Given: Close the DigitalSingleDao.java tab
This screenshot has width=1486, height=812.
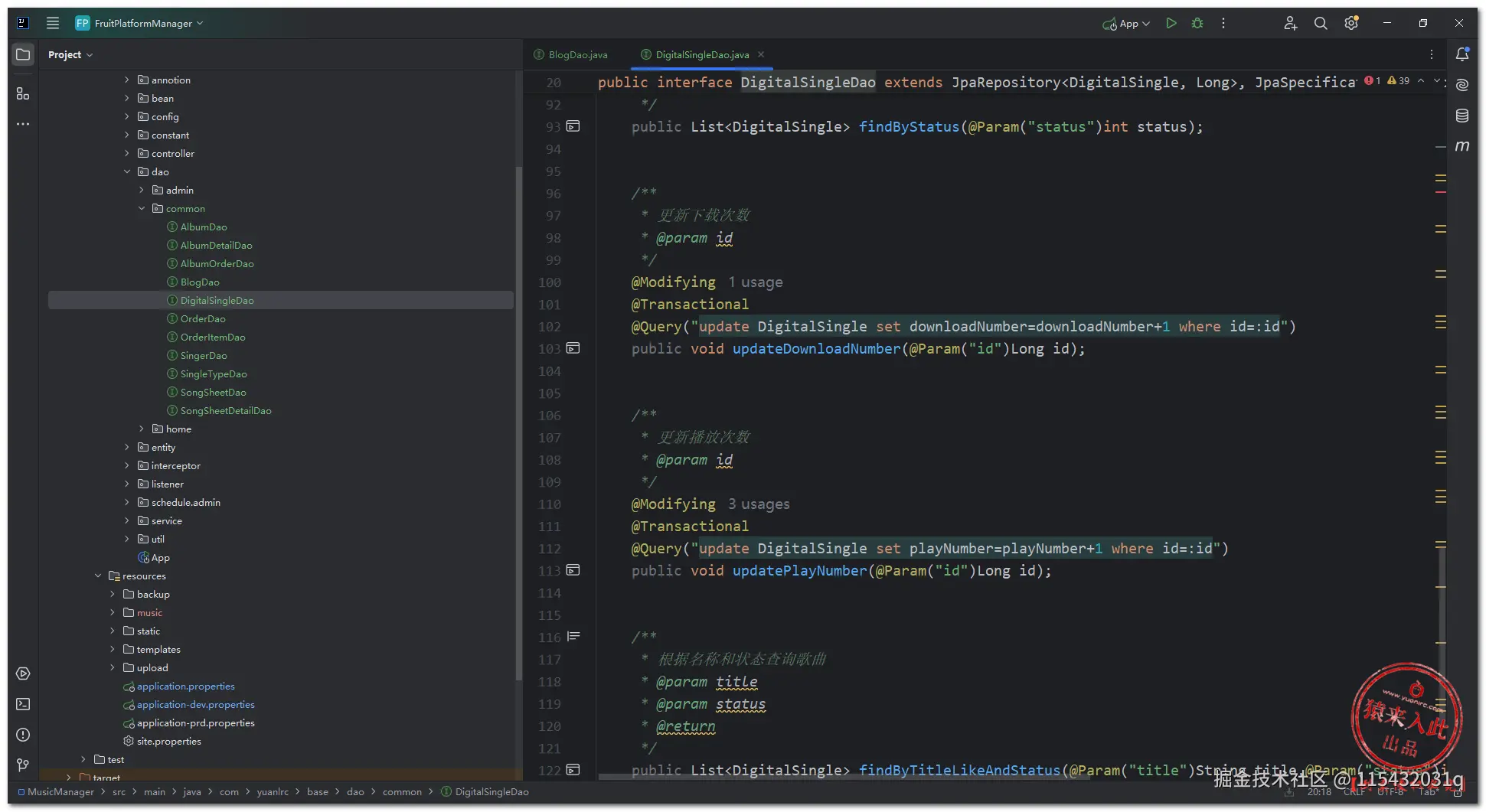Looking at the screenshot, I should click(x=761, y=54).
